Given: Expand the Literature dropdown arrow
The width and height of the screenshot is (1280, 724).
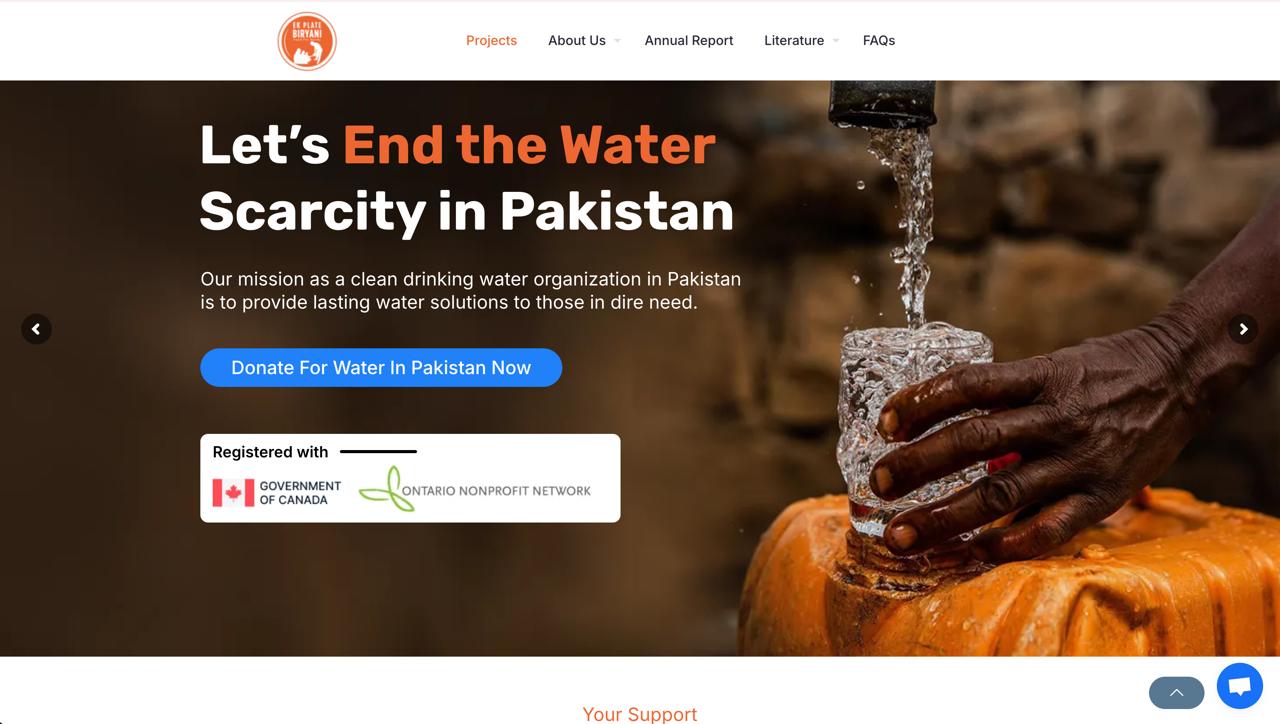Looking at the screenshot, I should click(x=836, y=41).
